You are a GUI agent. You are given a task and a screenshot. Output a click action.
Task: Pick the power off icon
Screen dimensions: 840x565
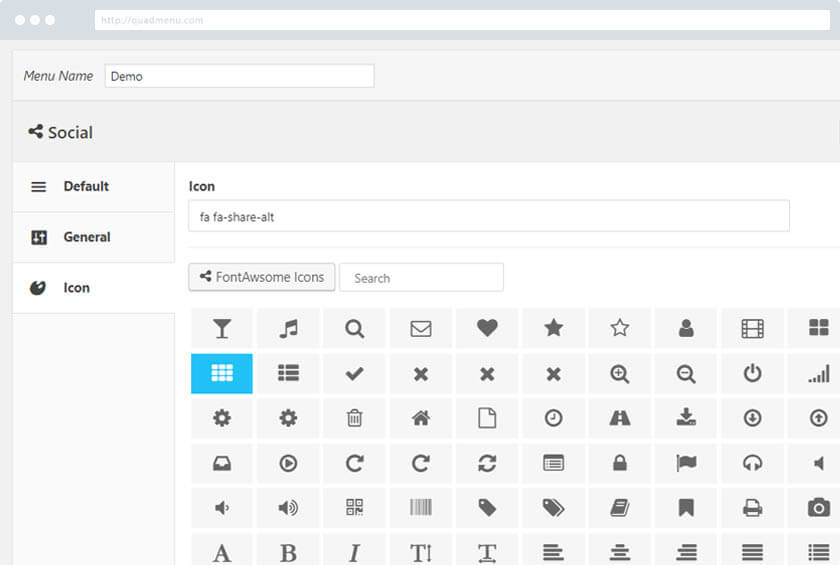click(752, 373)
